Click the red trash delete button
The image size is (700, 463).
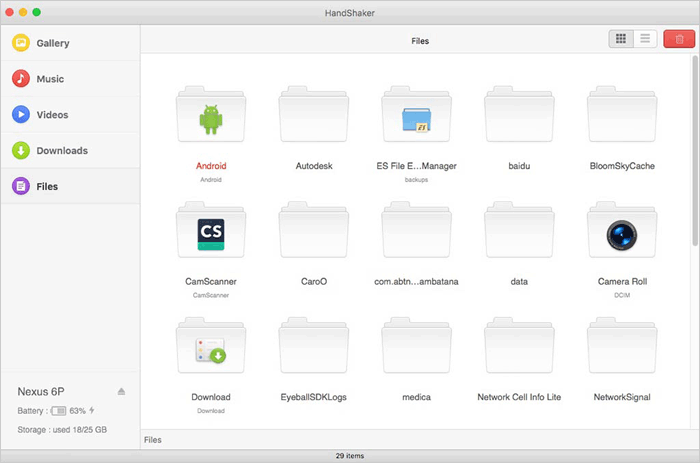pos(679,39)
